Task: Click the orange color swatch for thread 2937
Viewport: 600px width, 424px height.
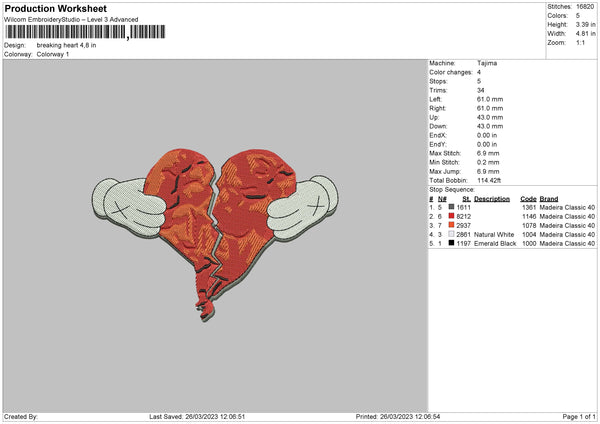Action: (x=451, y=225)
